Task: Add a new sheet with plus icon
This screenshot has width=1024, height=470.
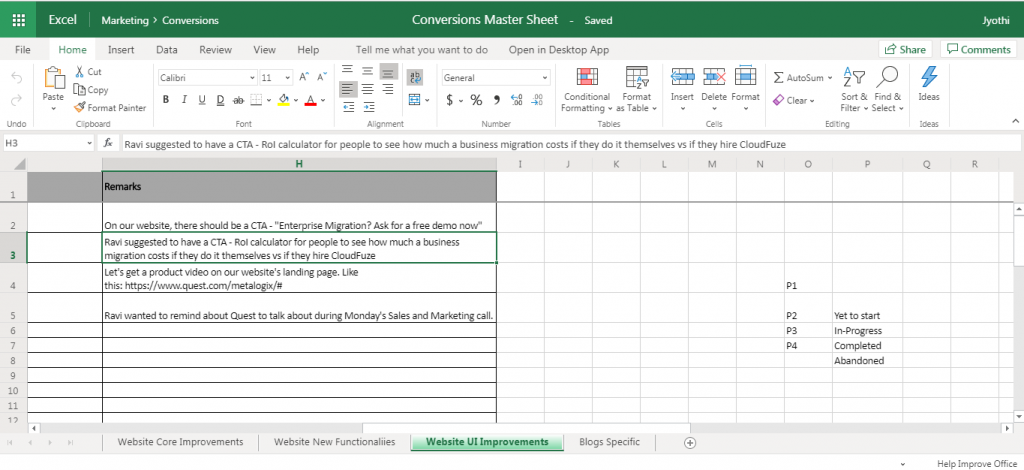Action: (x=690, y=443)
